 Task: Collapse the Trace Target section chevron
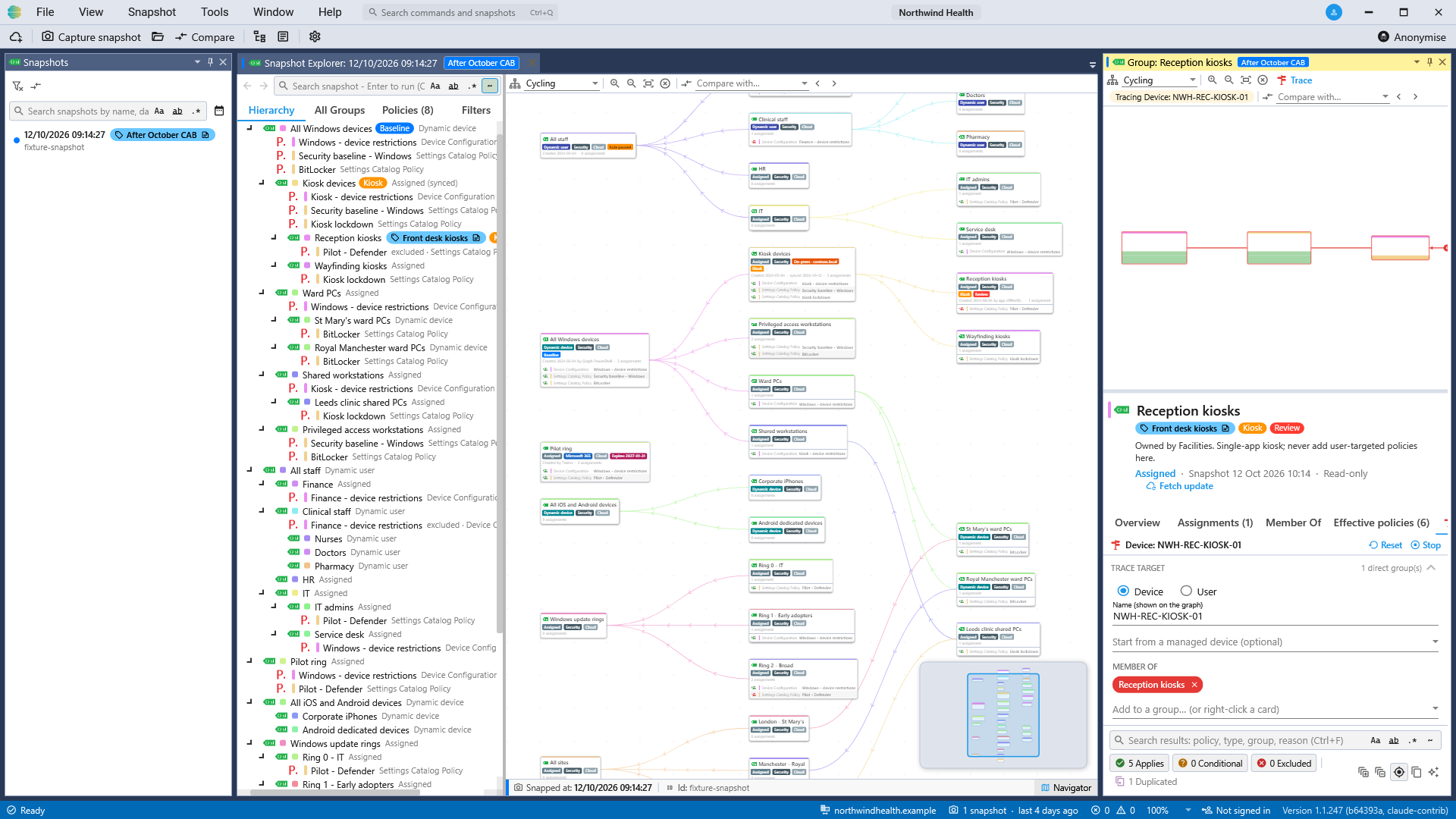pos(1431,568)
